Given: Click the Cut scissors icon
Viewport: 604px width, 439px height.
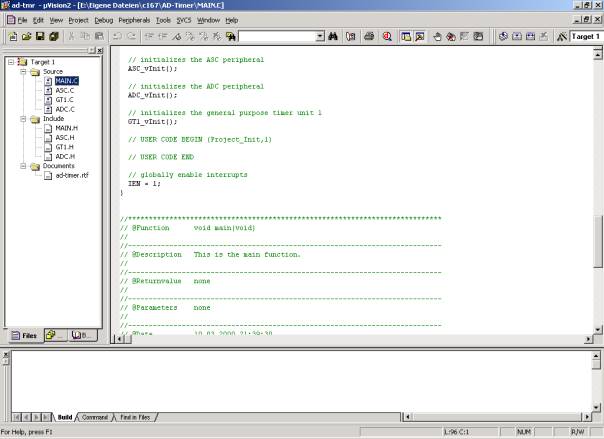Looking at the screenshot, I should (71, 37).
